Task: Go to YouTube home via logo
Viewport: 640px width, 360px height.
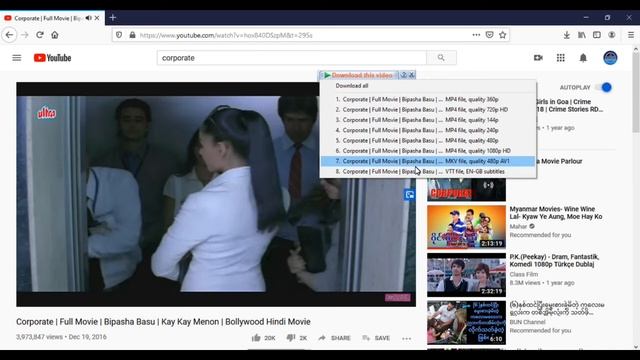Action: [52, 58]
